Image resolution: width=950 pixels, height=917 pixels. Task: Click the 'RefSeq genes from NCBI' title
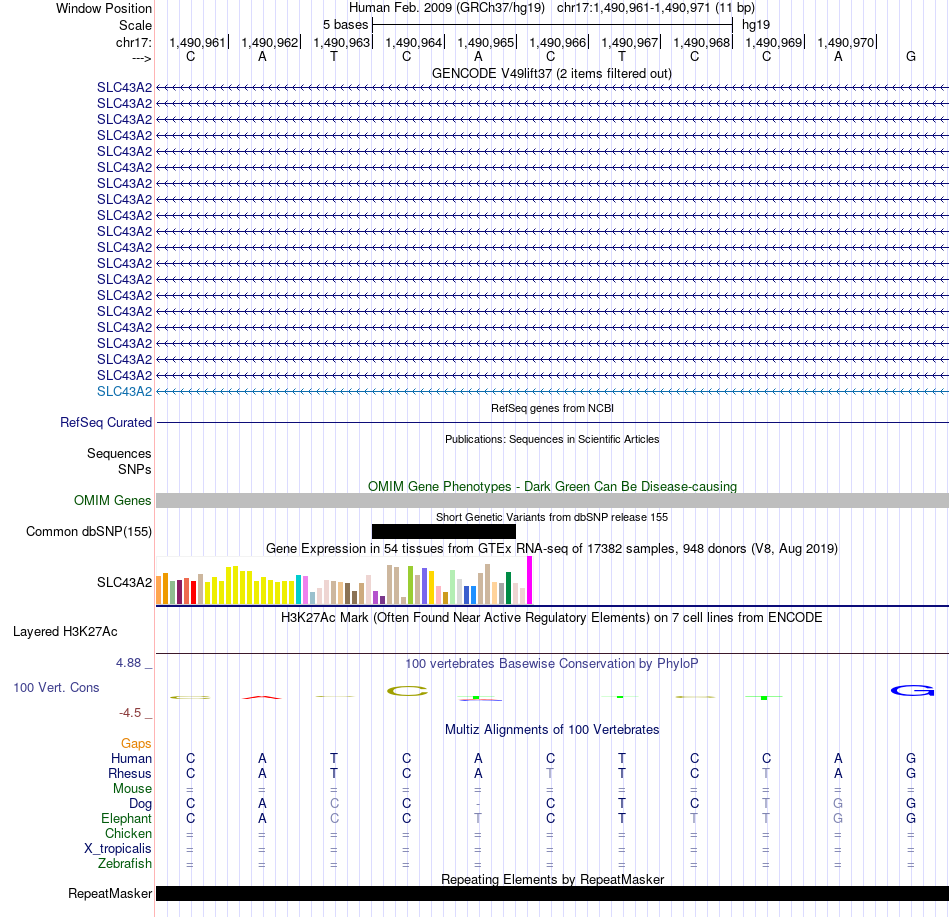(x=552, y=408)
